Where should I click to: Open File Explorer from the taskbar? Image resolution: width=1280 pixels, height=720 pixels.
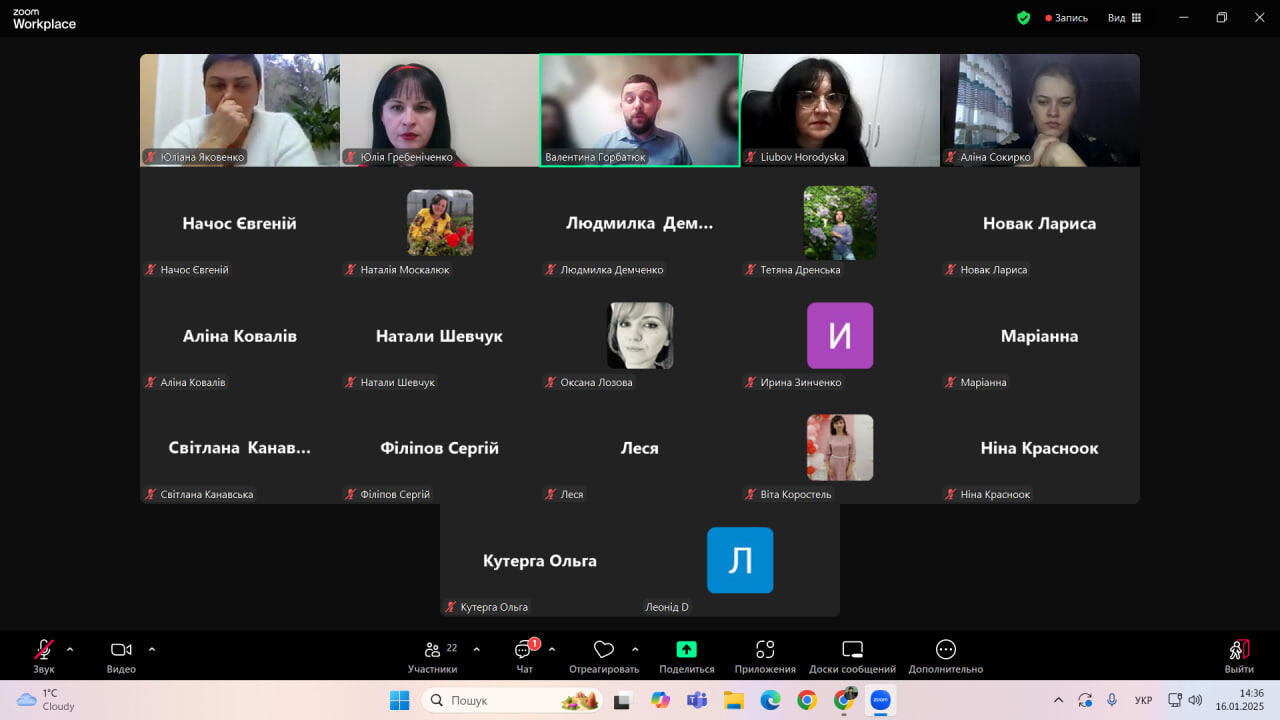click(733, 700)
